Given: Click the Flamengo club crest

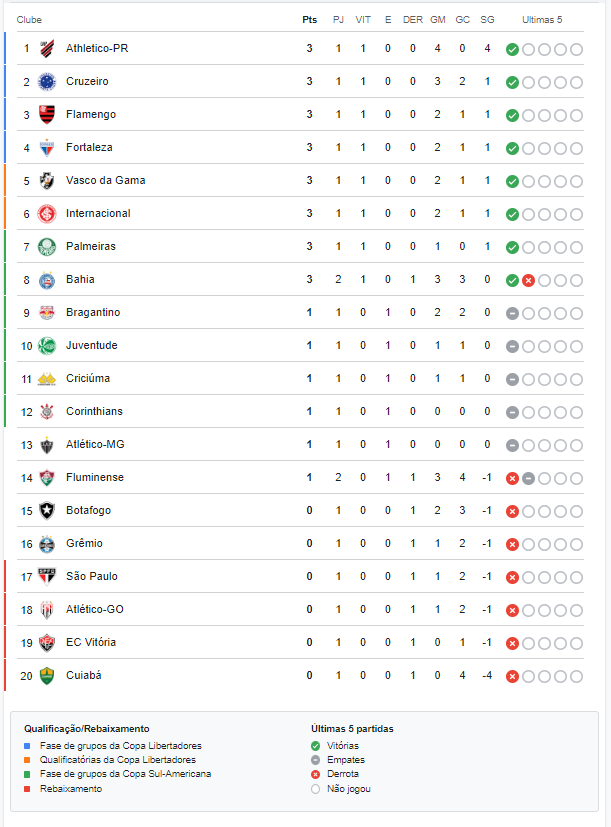Looking at the screenshot, I should click(x=47, y=114).
